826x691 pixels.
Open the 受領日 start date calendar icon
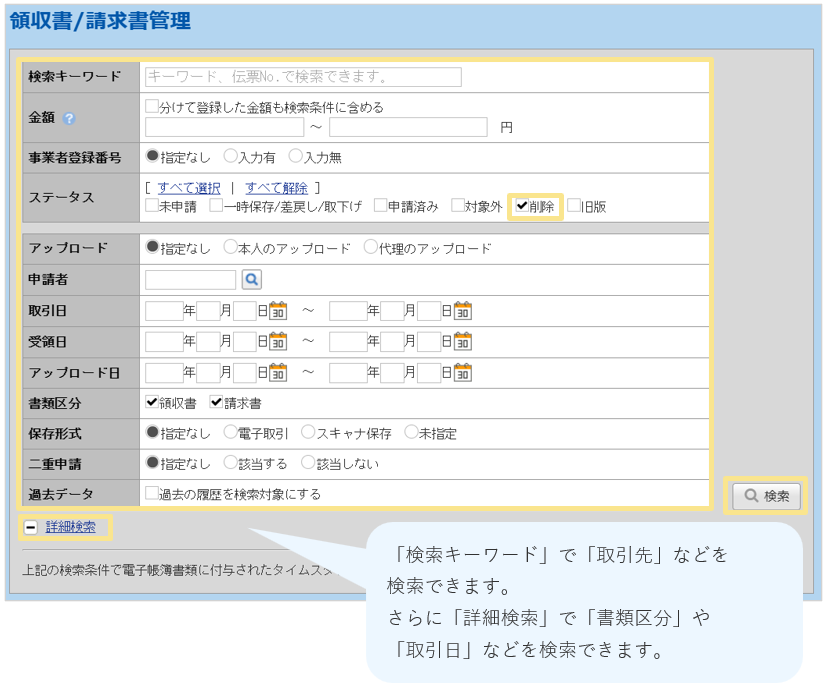[x=279, y=342]
